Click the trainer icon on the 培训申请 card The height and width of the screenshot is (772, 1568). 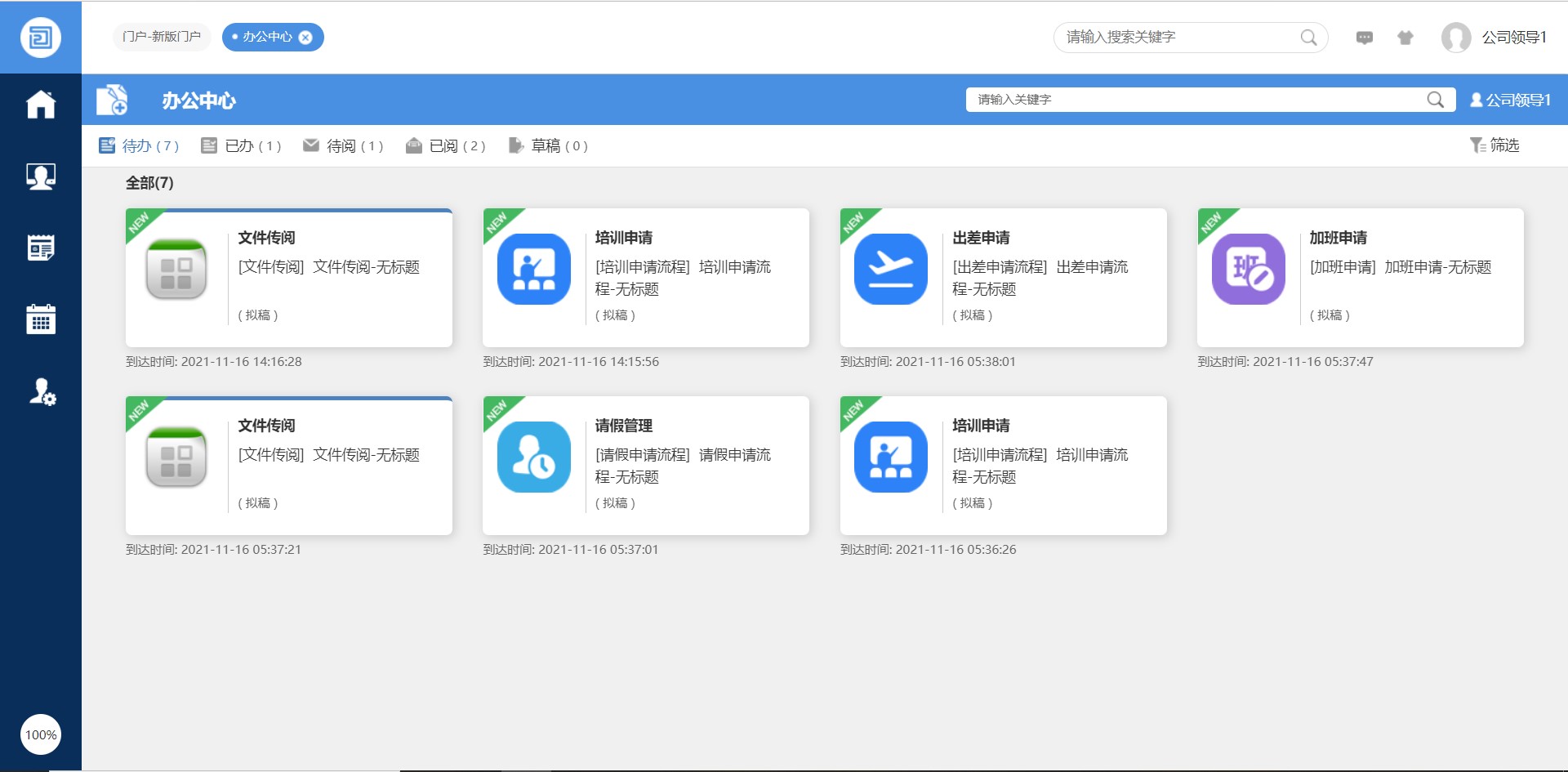coord(534,270)
